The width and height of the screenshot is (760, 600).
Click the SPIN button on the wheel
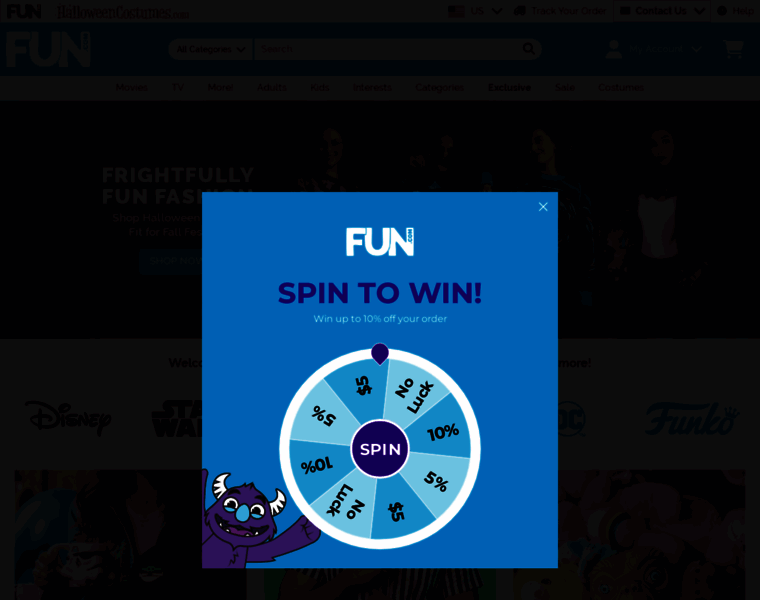[380, 449]
